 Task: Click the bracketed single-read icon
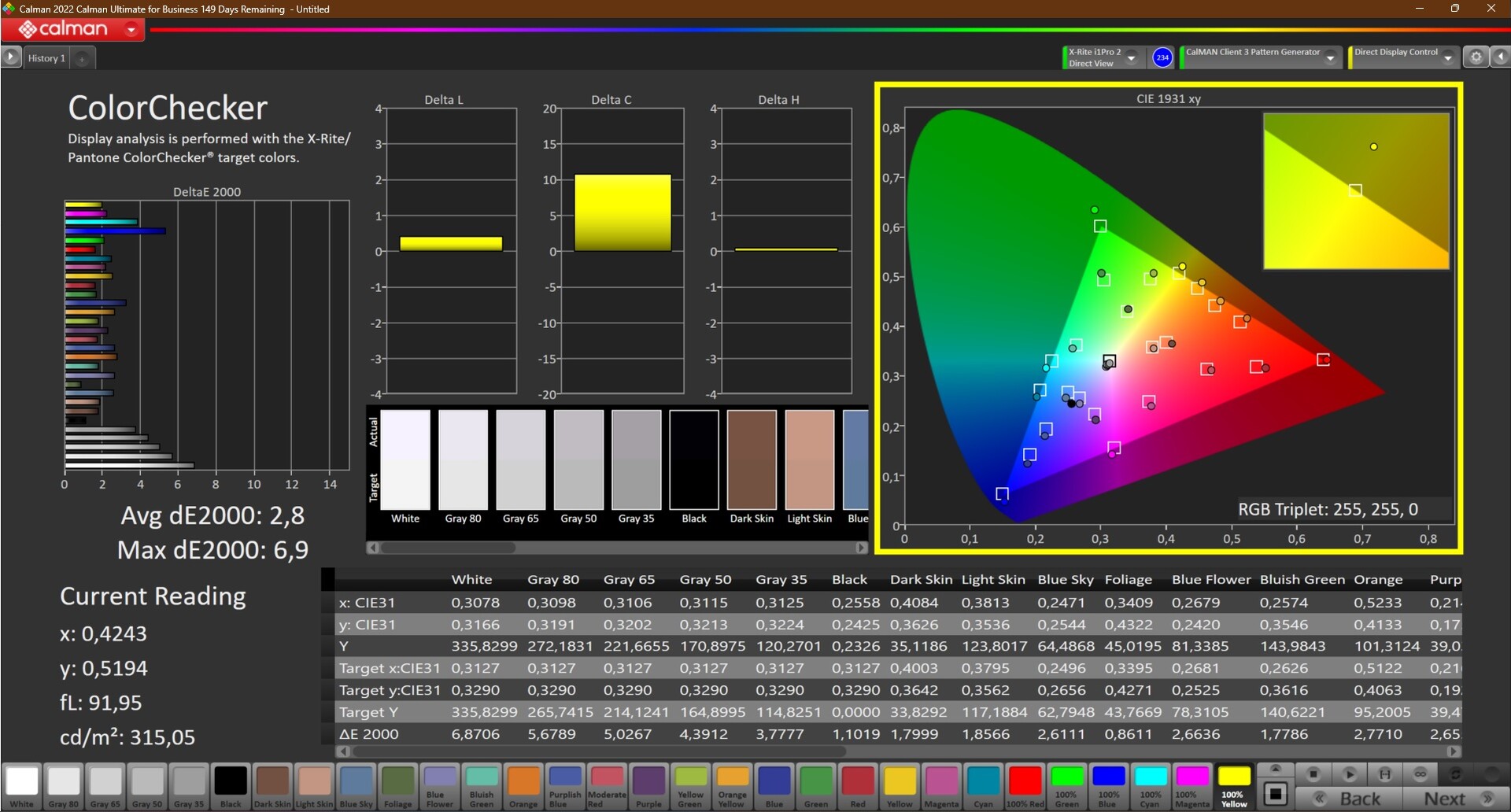pos(1385,774)
